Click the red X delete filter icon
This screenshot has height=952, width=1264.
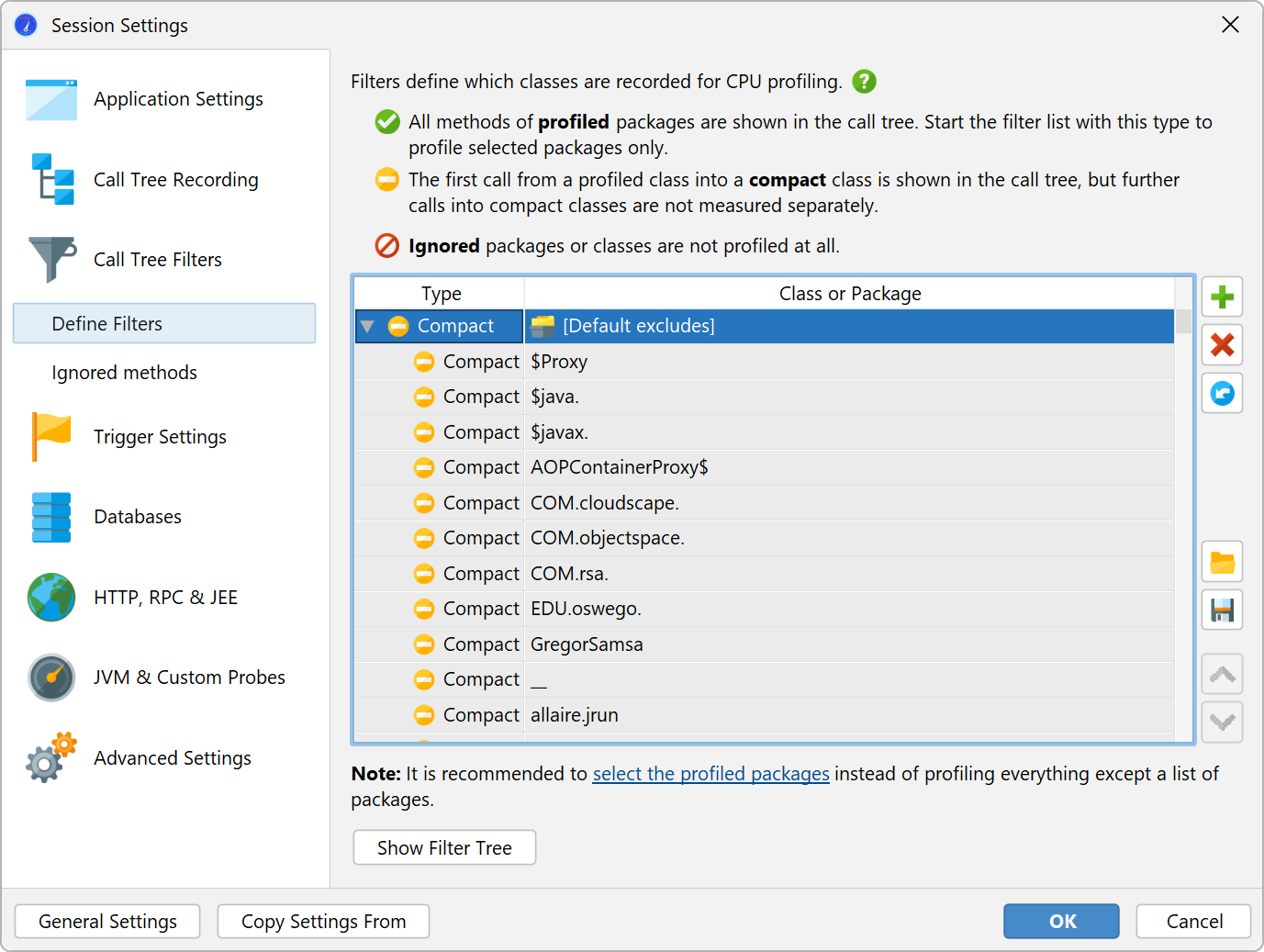[1222, 345]
